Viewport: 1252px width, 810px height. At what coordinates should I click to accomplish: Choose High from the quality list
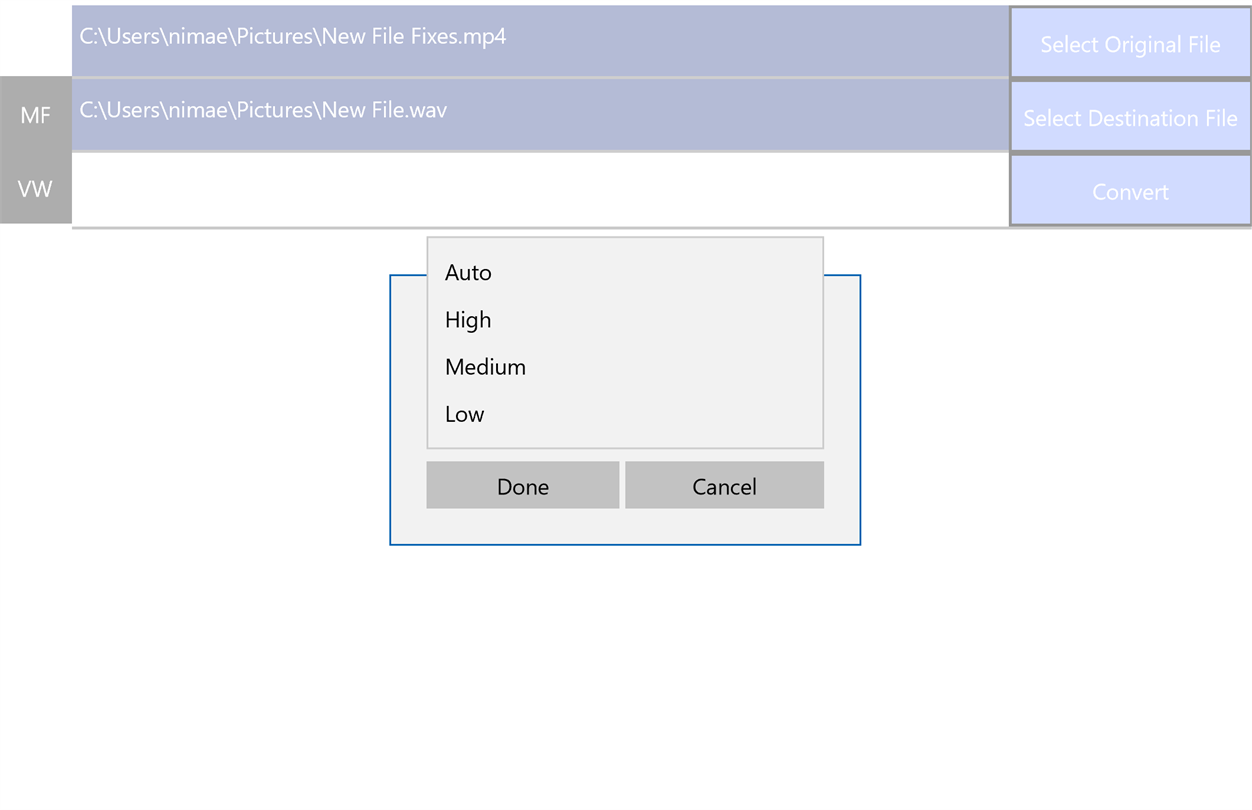coord(468,320)
